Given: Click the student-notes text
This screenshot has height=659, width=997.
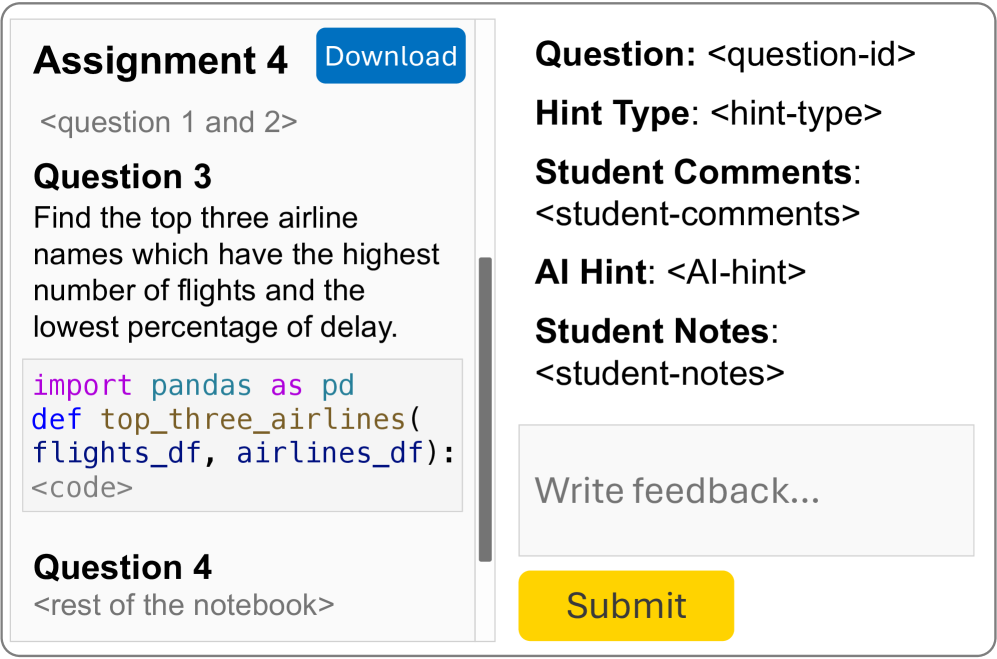Looking at the screenshot, I should point(660,372).
